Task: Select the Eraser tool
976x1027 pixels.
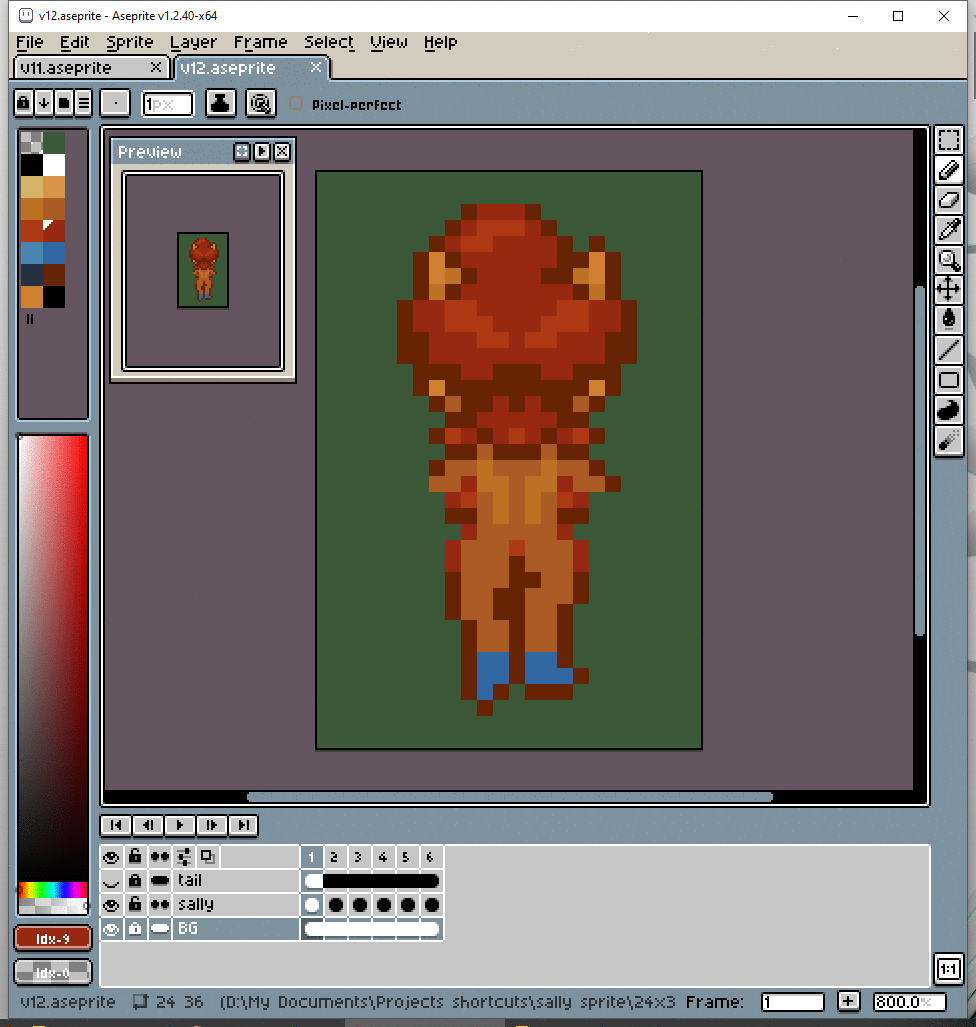Action: click(x=948, y=200)
